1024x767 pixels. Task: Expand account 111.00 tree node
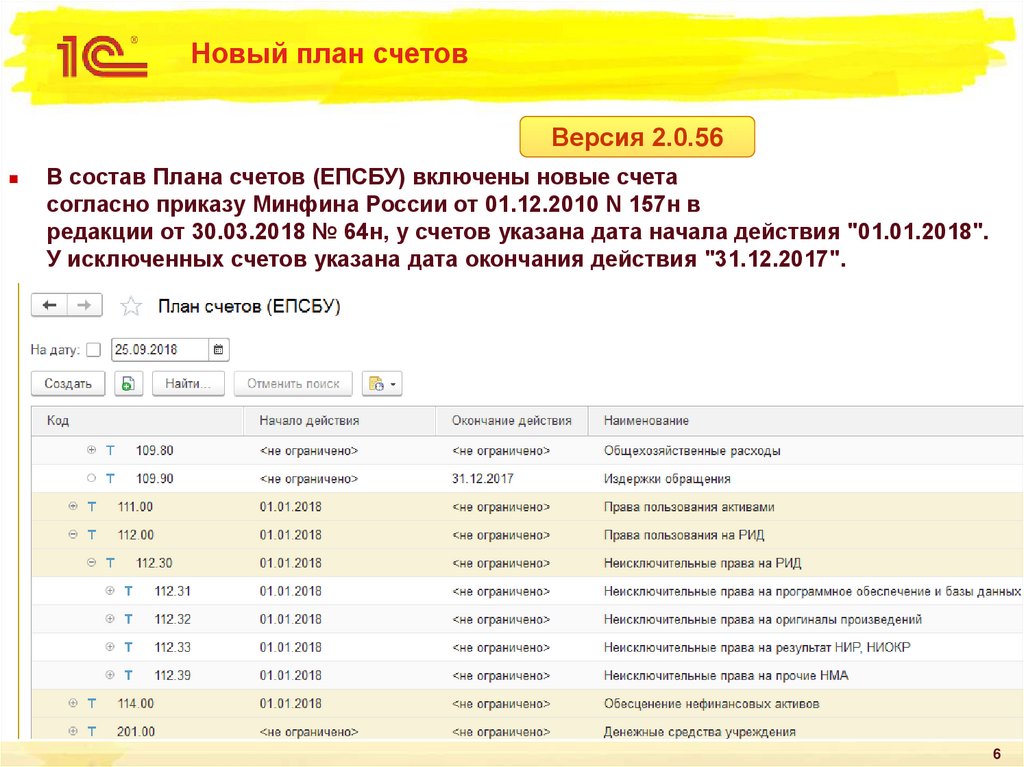point(73,507)
